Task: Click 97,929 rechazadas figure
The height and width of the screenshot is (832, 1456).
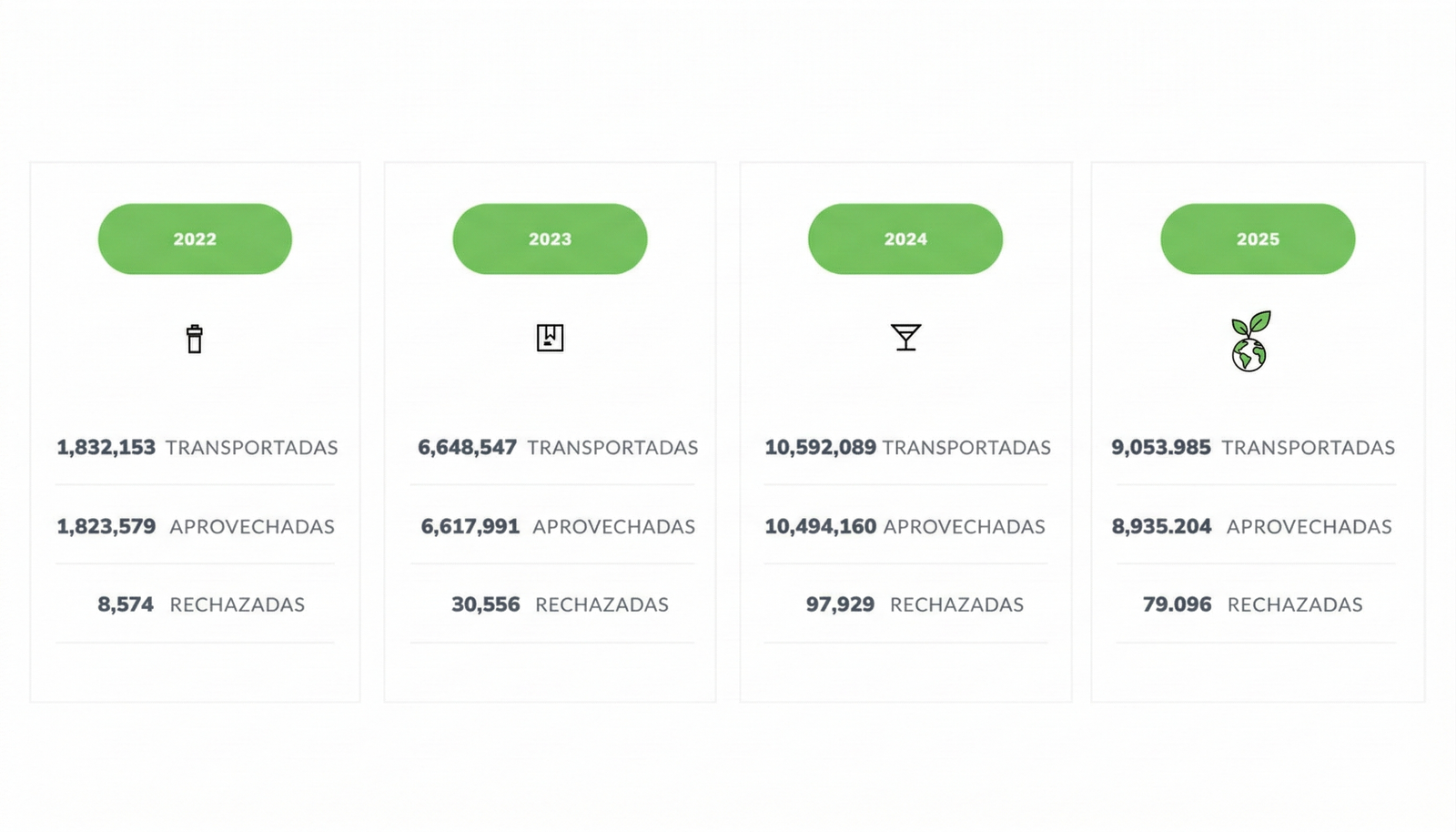Action: click(x=840, y=604)
